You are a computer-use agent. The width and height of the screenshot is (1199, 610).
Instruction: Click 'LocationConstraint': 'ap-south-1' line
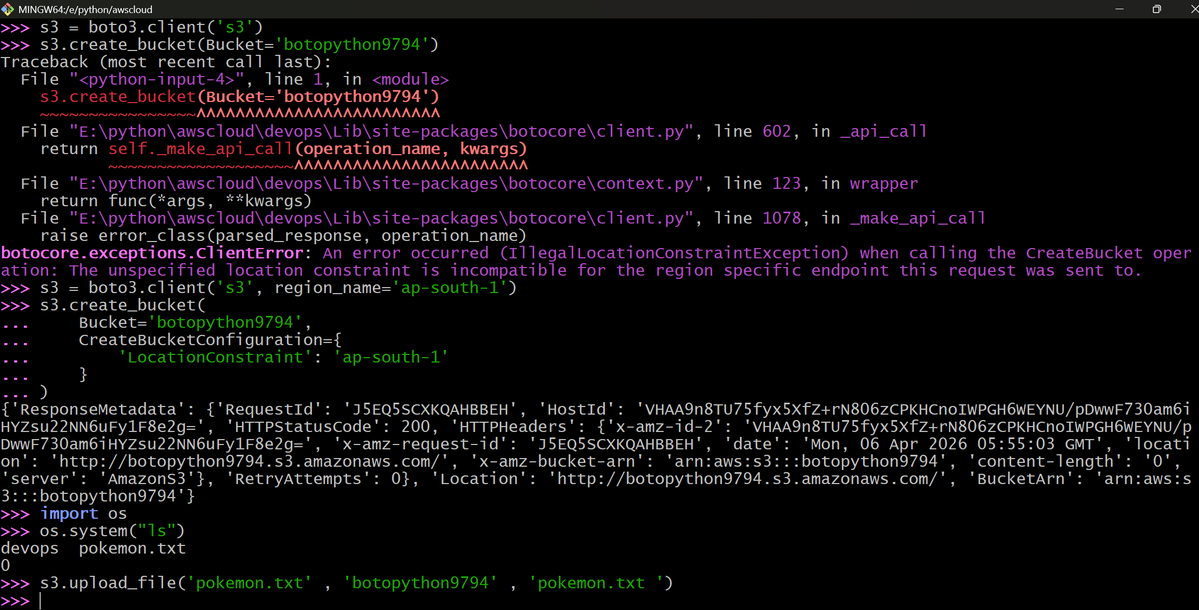(x=283, y=358)
